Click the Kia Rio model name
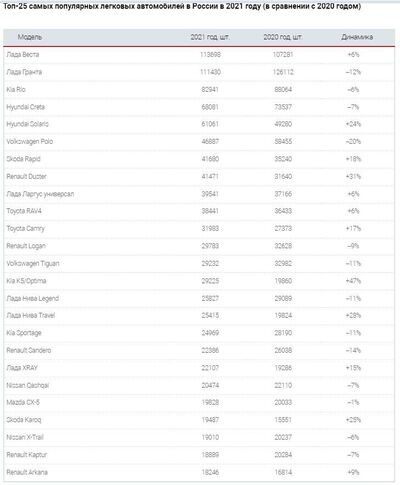The image size is (400, 485). 16,89
